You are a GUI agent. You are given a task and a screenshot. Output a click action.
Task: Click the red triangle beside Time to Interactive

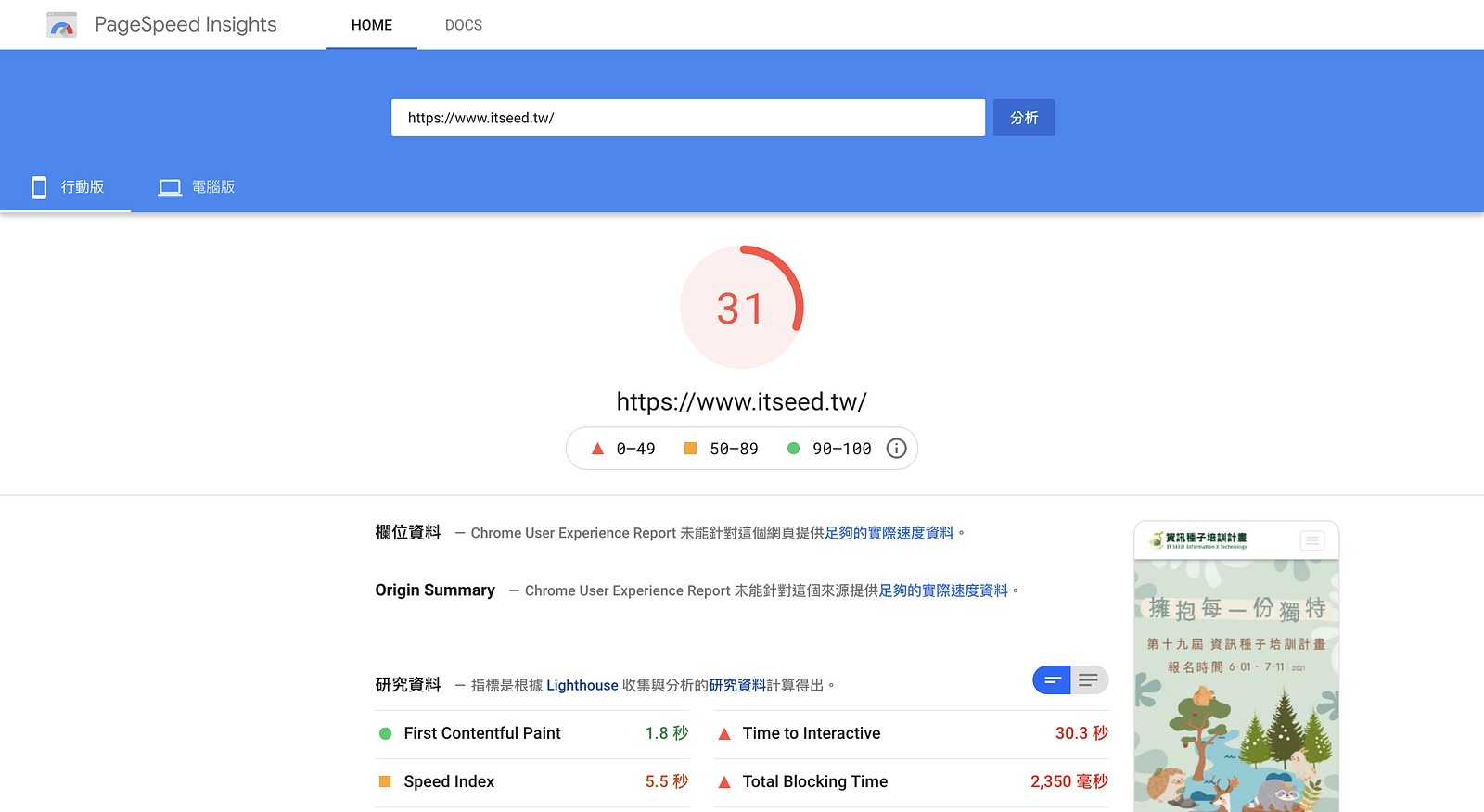[724, 733]
